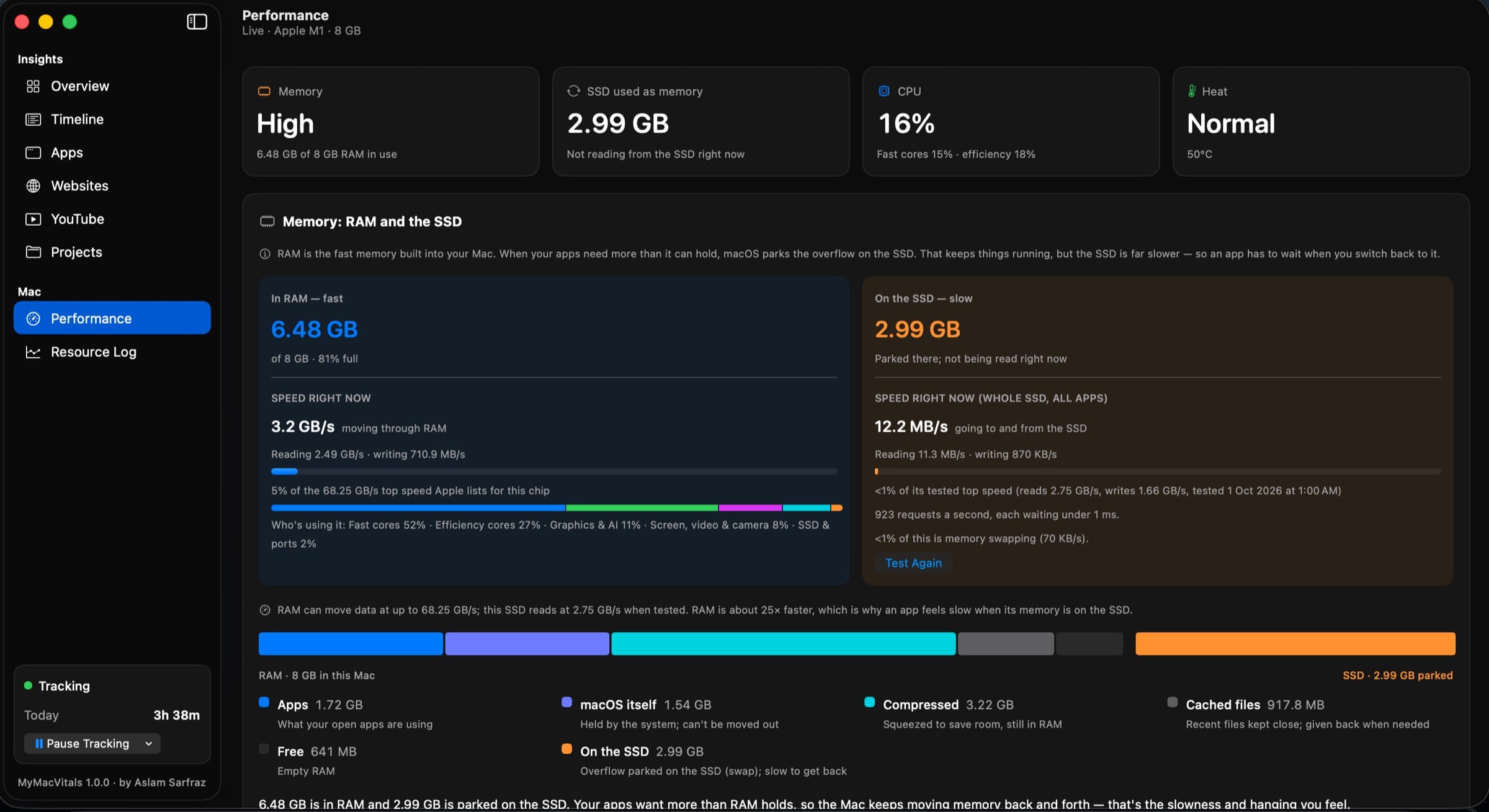Screen dimensions: 1489x812
Task: Click the blue Apps legend swatch
Action: point(264,703)
